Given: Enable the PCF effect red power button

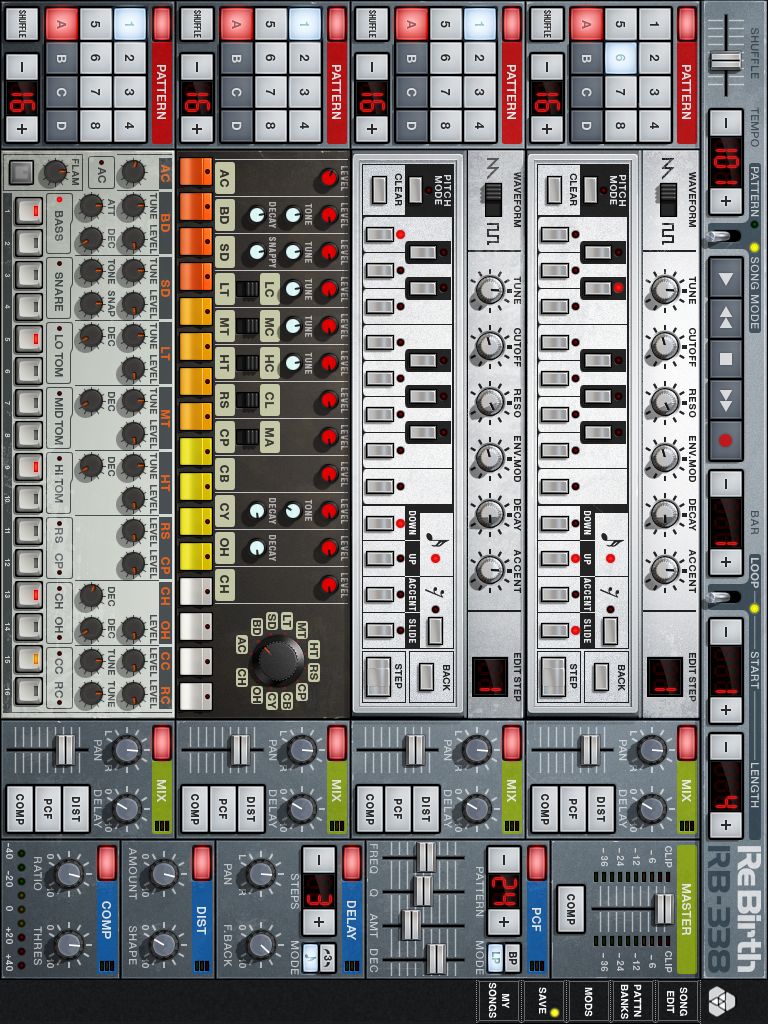Looking at the screenshot, I should tap(537, 862).
